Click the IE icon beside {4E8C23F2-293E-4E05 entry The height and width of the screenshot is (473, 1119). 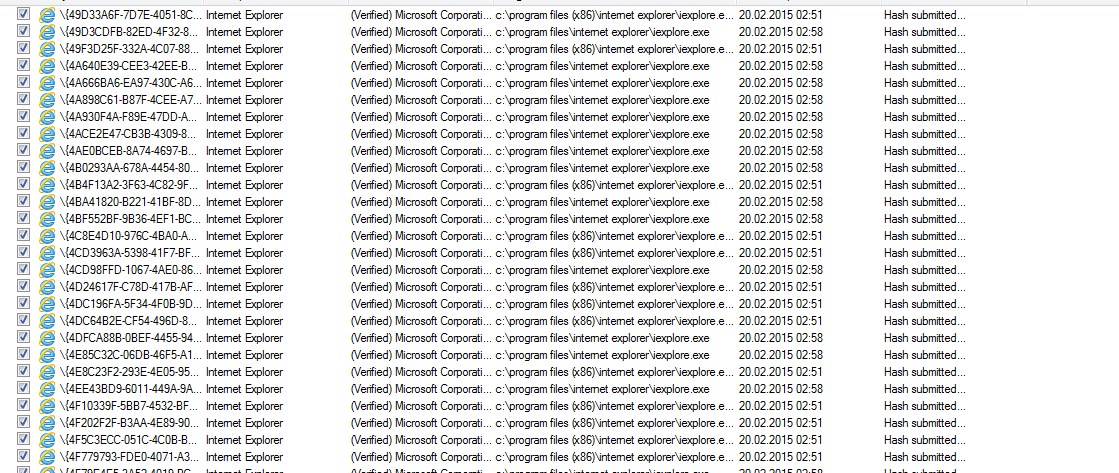[x=47, y=372]
